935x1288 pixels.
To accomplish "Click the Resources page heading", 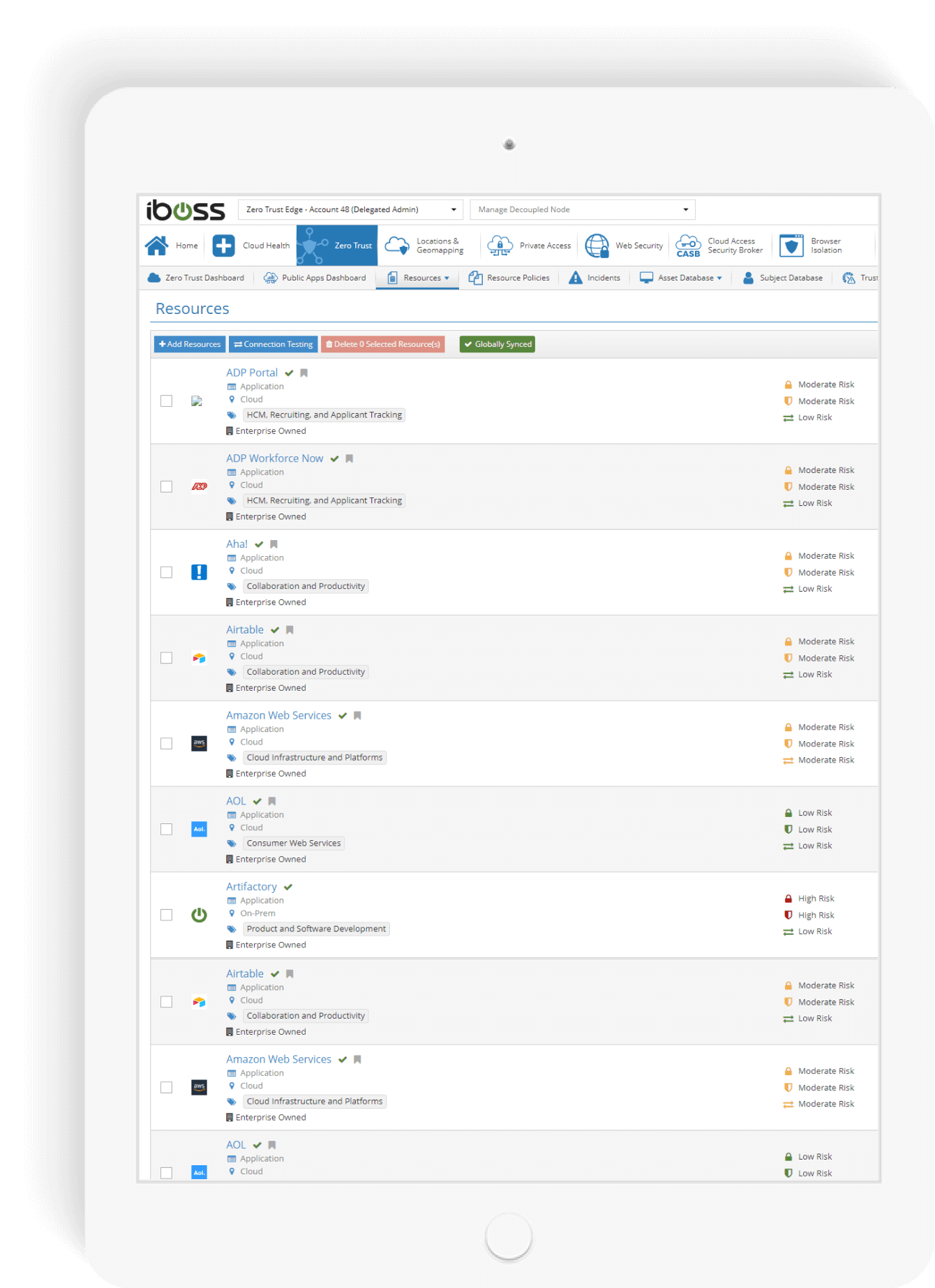I will coord(193,308).
